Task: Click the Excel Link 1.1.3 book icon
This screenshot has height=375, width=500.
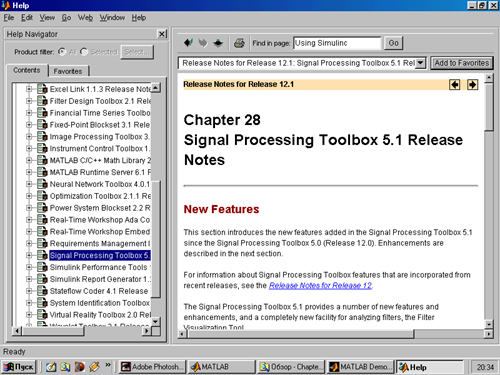Action: 42,89
